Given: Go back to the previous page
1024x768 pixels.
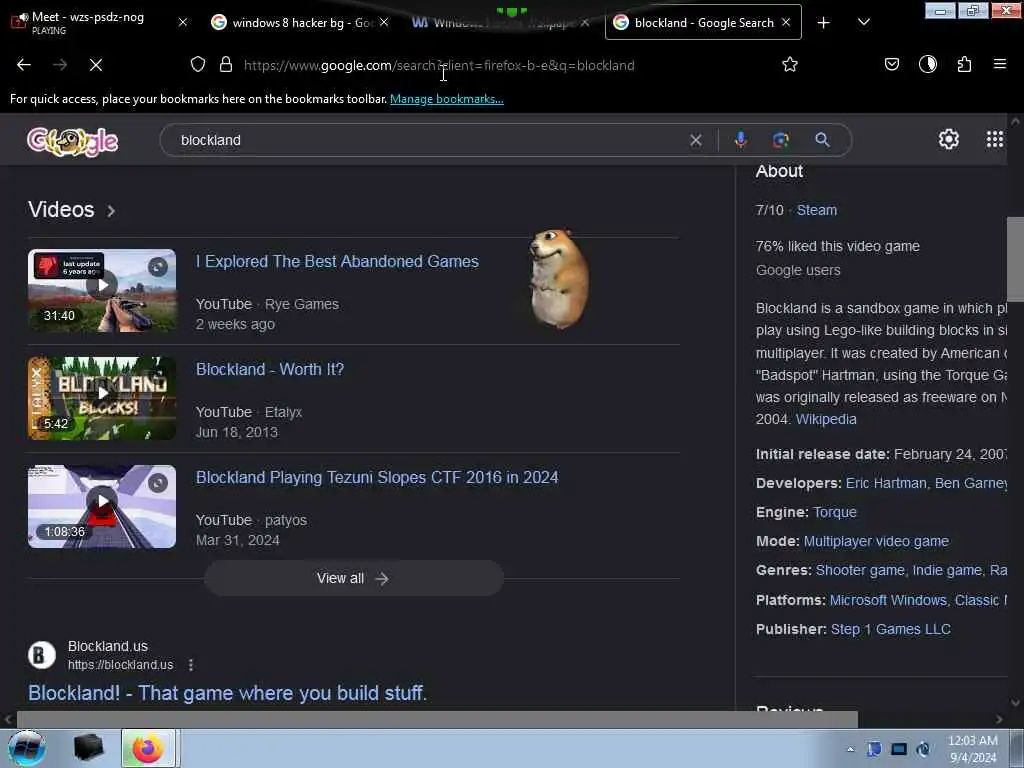Looking at the screenshot, I should [x=24, y=65].
